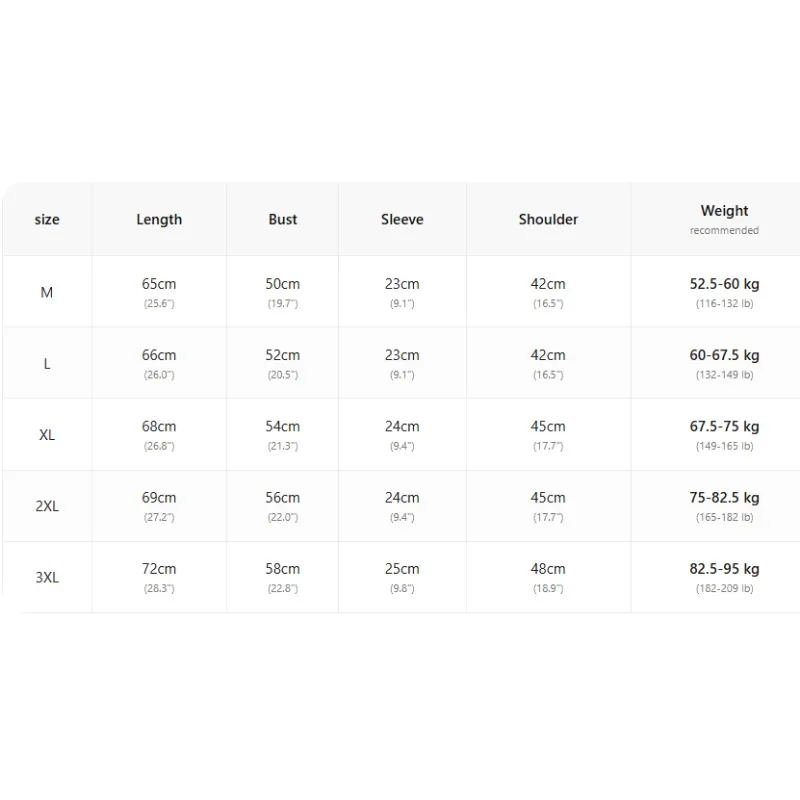Click the 72cm length cell

point(159,578)
